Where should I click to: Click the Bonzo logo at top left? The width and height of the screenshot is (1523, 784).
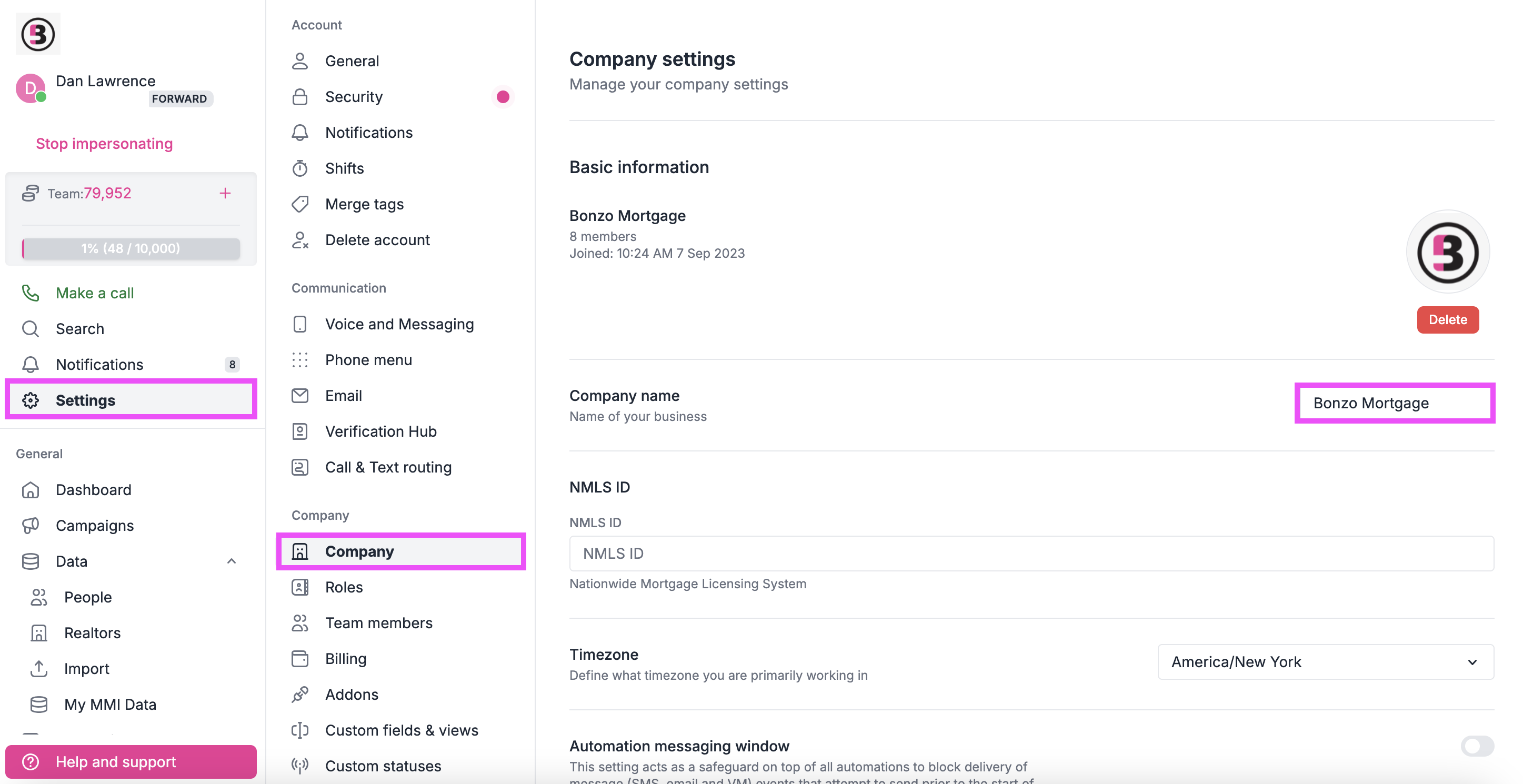38,34
